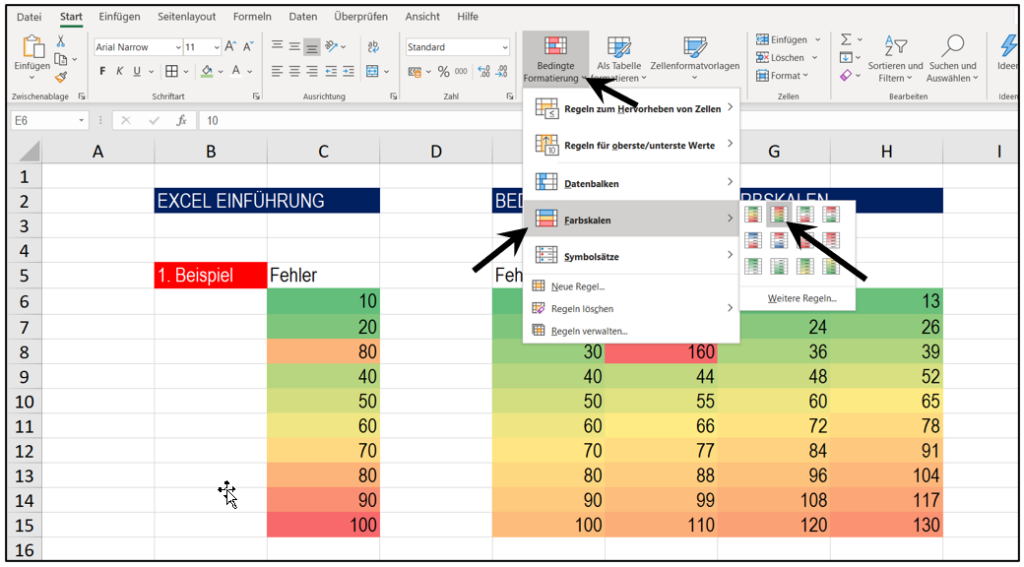Apply thousands separator (000) format
The image size is (1024, 567).
point(461,71)
